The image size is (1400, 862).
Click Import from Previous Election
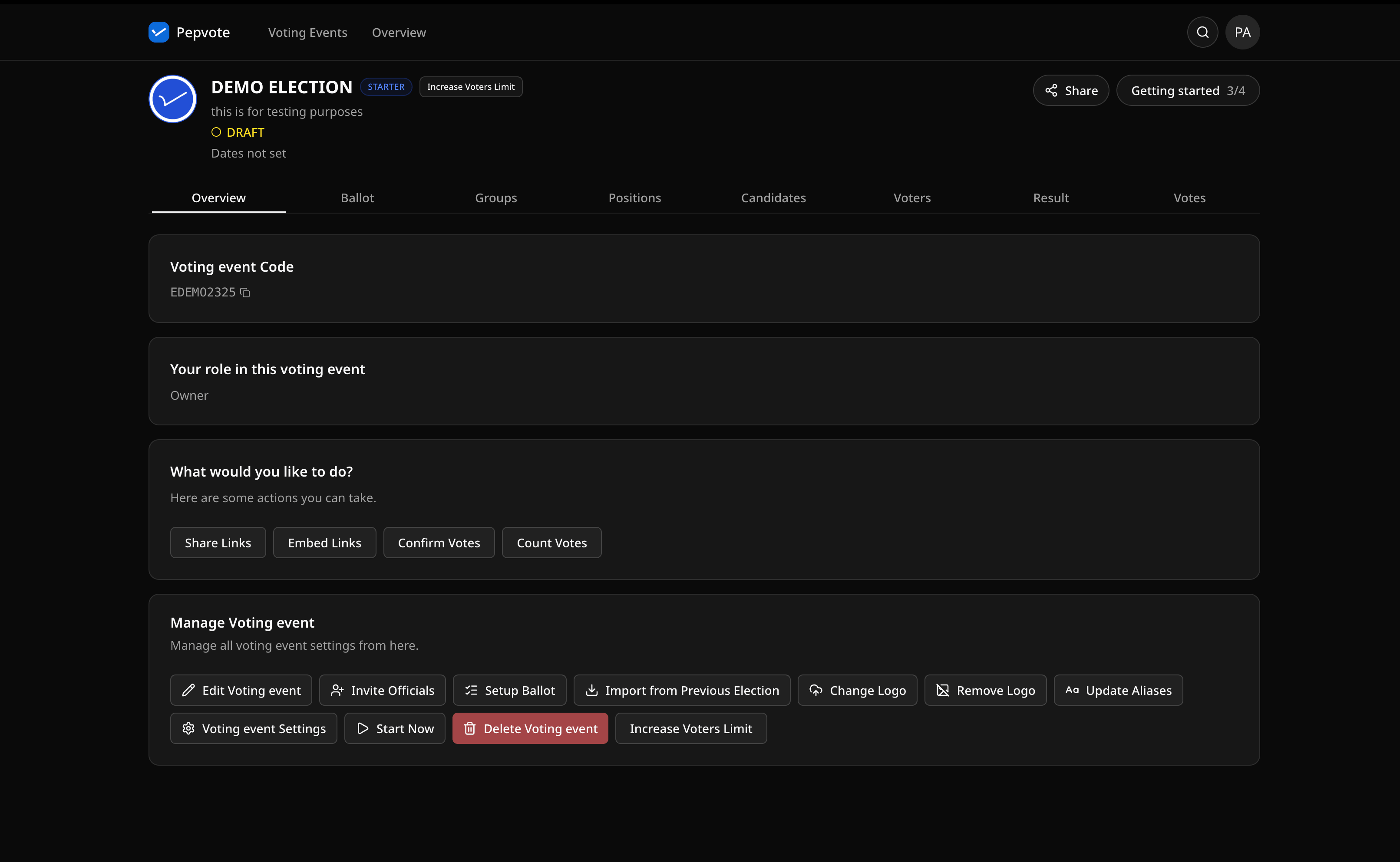pos(681,691)
